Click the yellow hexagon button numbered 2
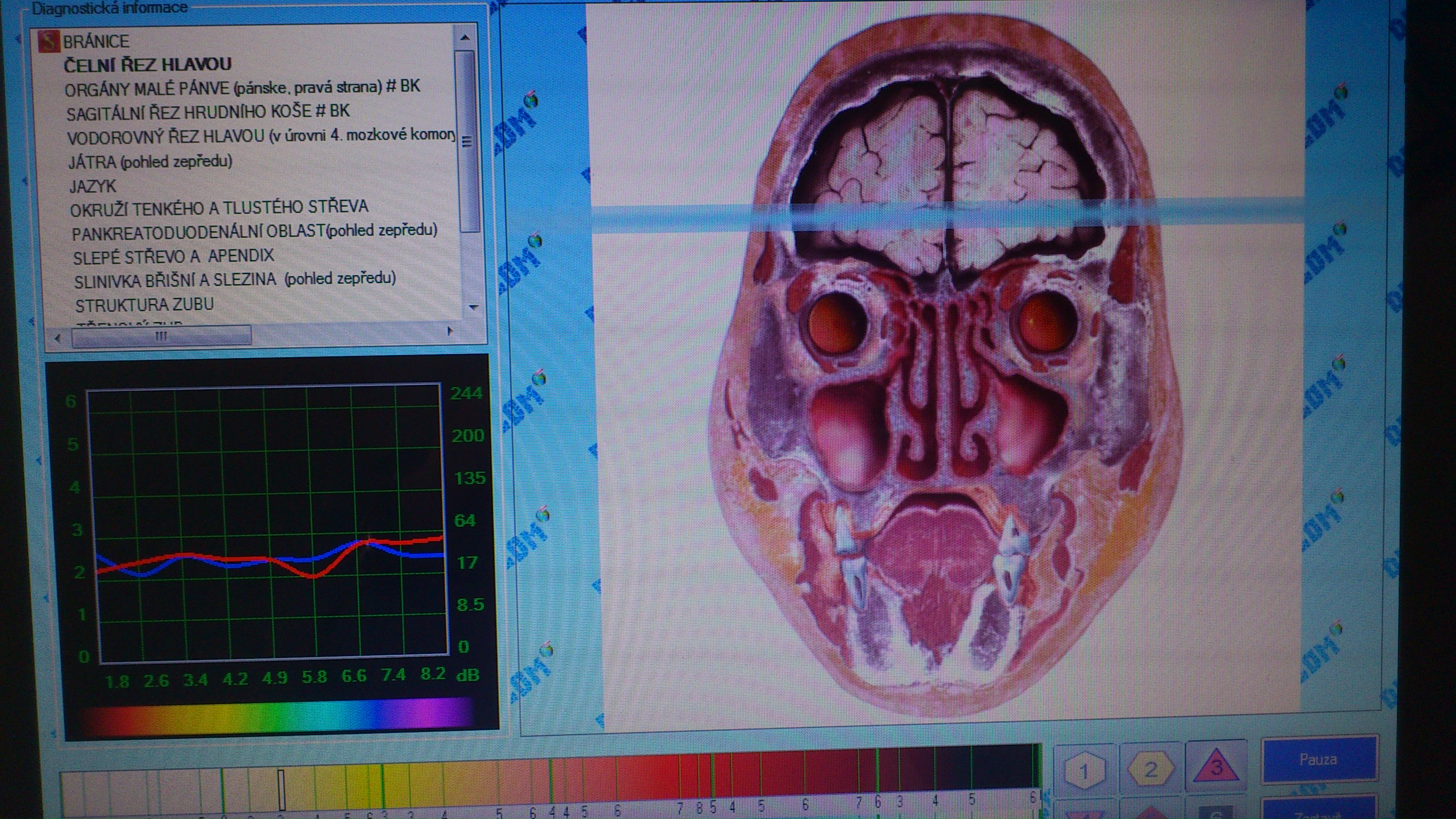 pos(1151,769)
